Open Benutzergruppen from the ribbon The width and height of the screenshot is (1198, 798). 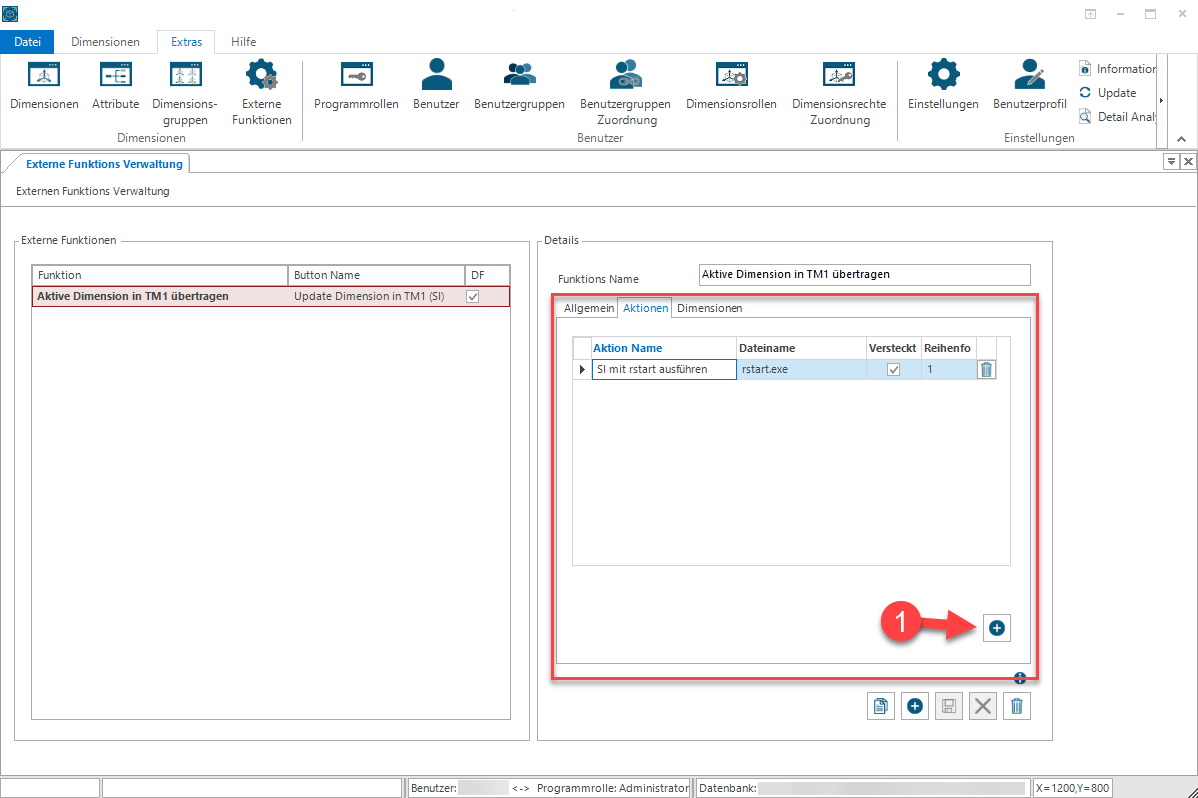(520, 85)
